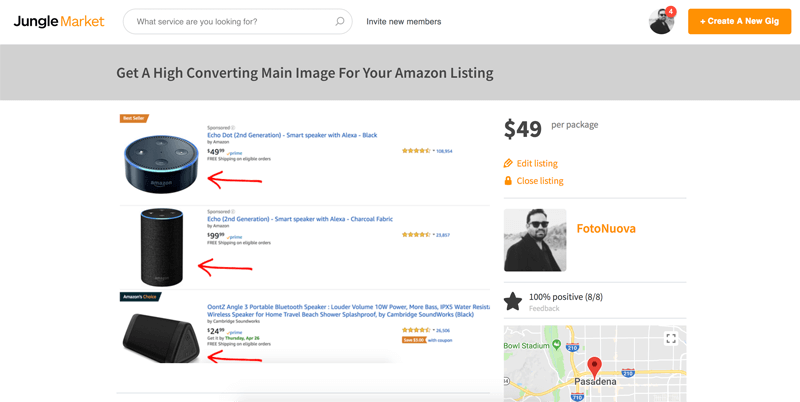Click the Jungle Market logo

coord(59,21)
